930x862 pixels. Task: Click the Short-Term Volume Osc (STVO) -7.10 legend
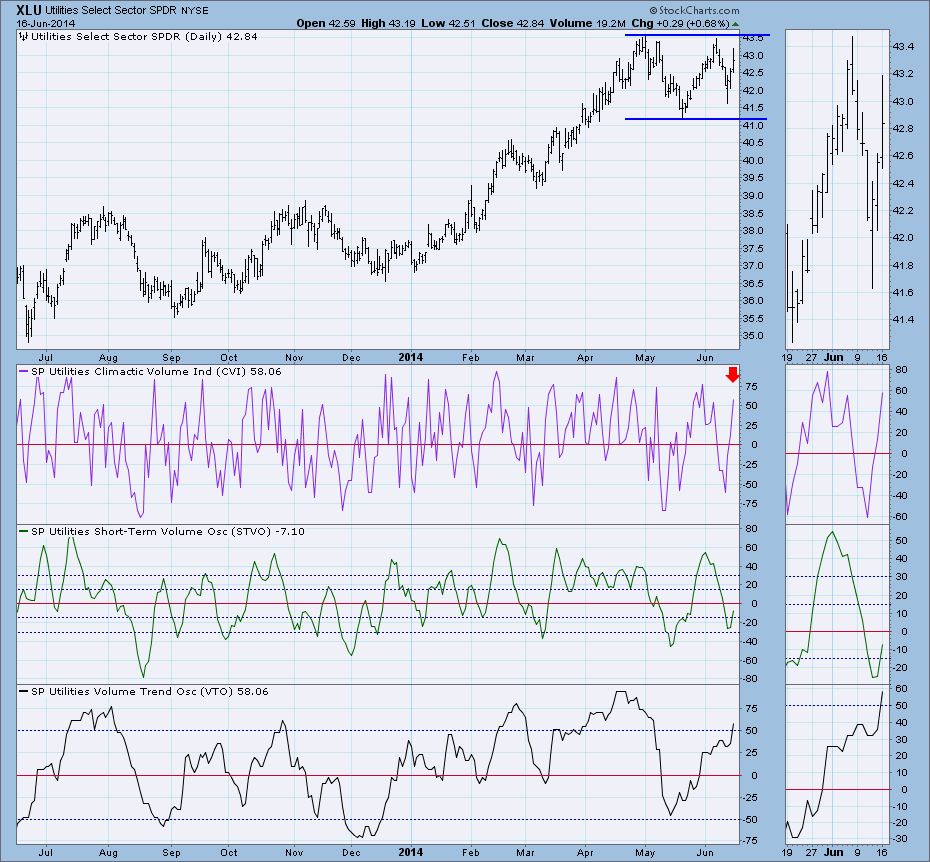click(168, 532)
